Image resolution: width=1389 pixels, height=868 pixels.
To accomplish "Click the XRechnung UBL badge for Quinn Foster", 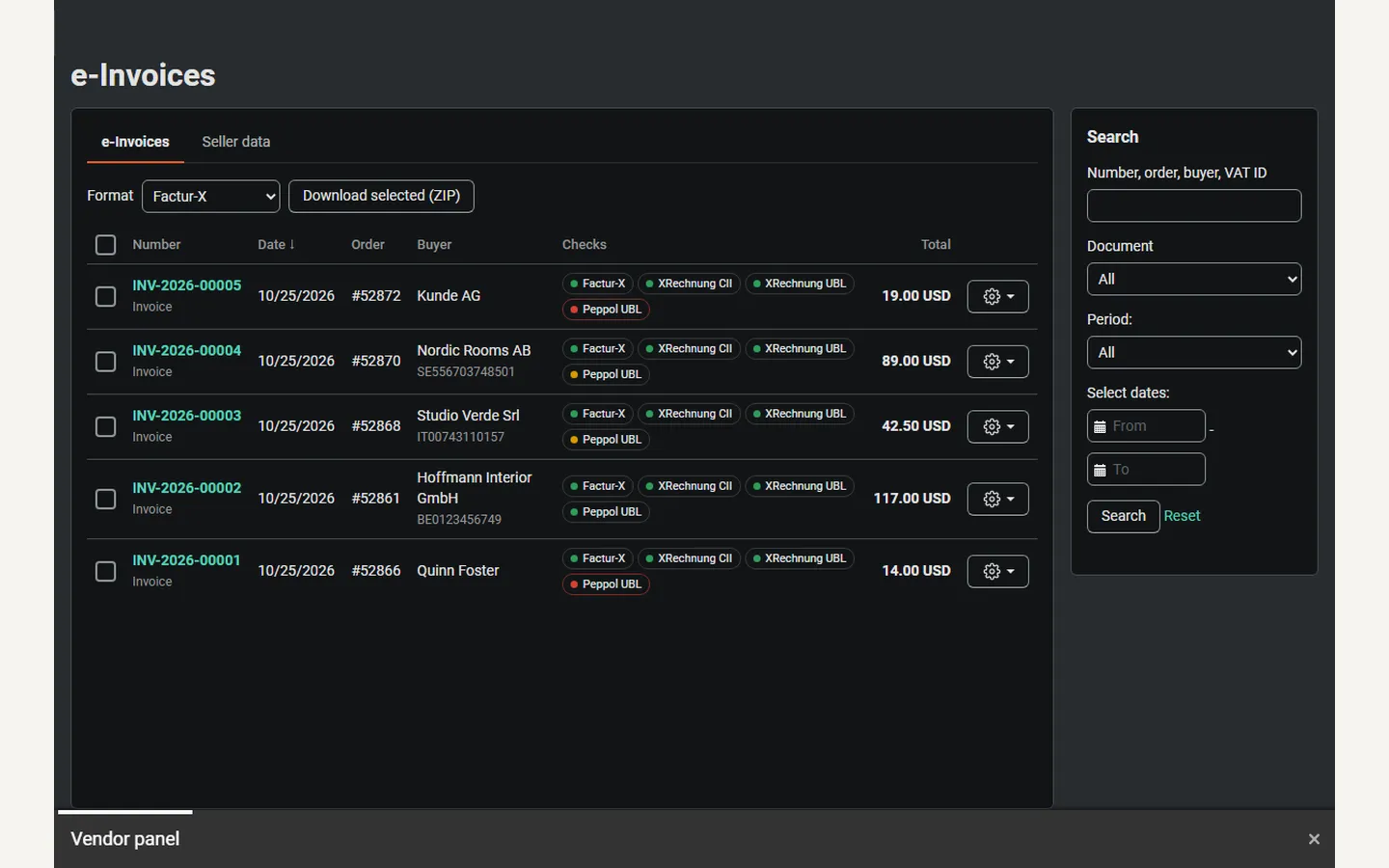I will (x=800, y=558).
